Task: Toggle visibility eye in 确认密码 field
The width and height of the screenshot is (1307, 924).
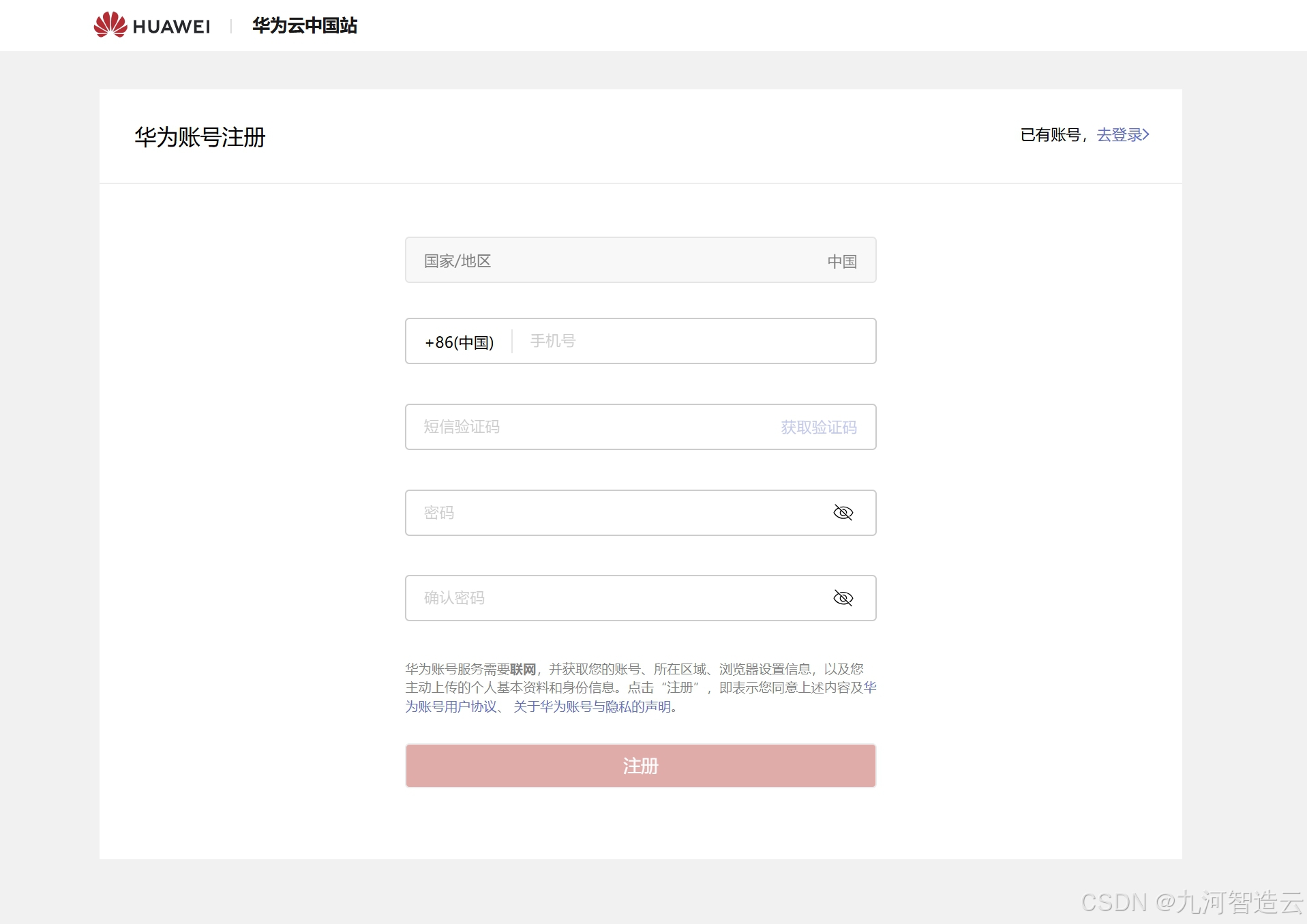Action: 843,598
